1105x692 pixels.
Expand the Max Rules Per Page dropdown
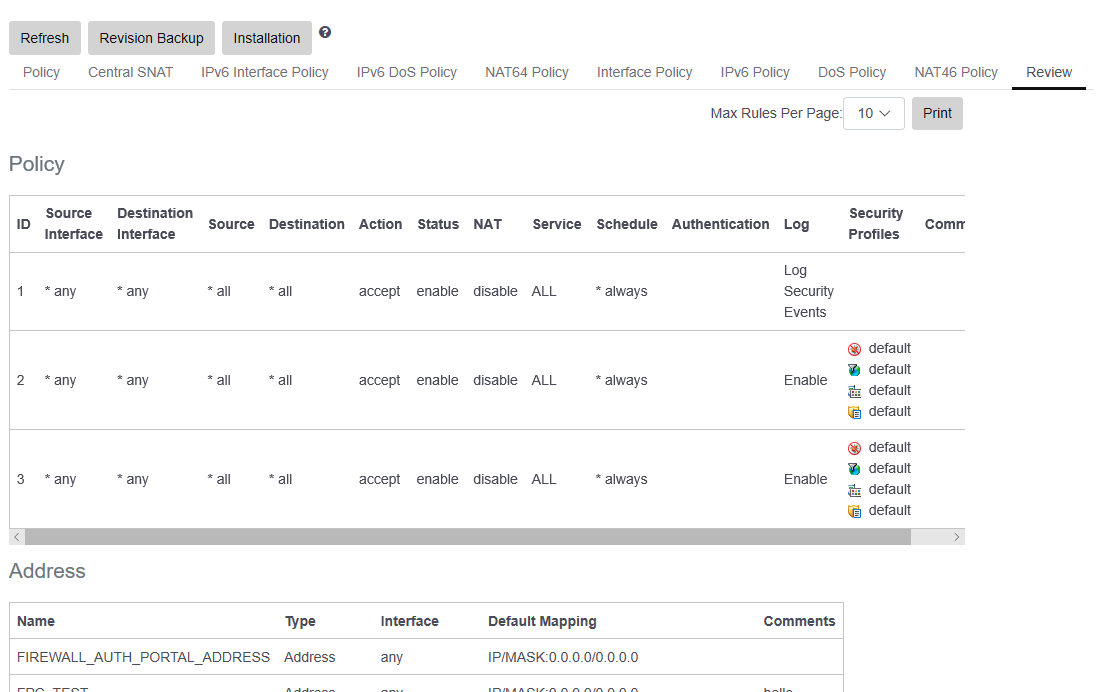point(874,113)
